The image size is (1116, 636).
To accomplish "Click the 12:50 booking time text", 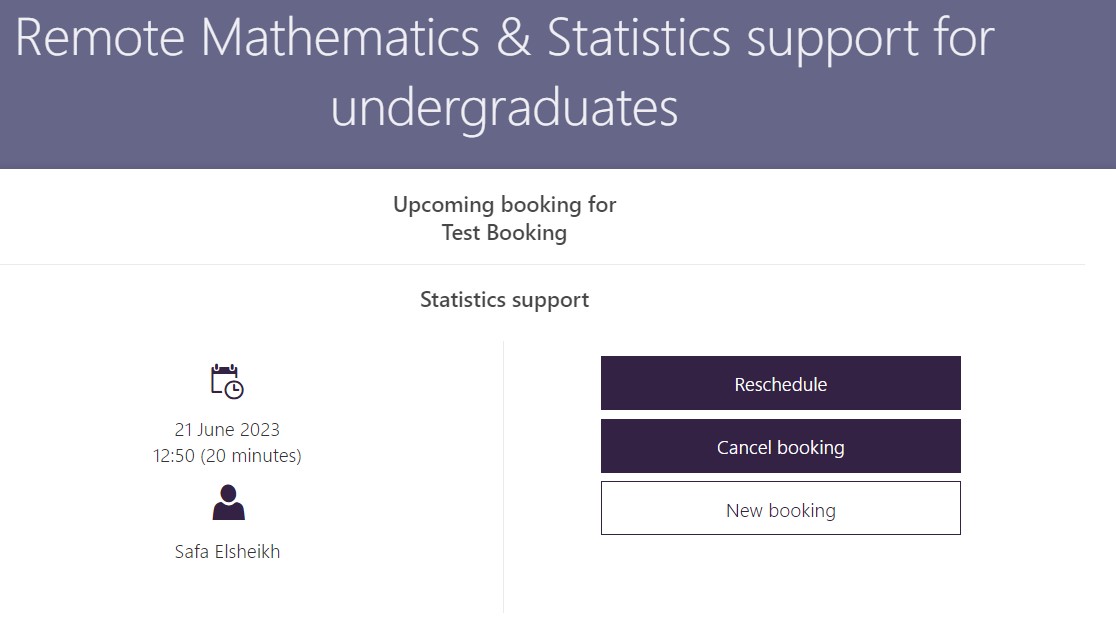I will (x=173, y=456).
